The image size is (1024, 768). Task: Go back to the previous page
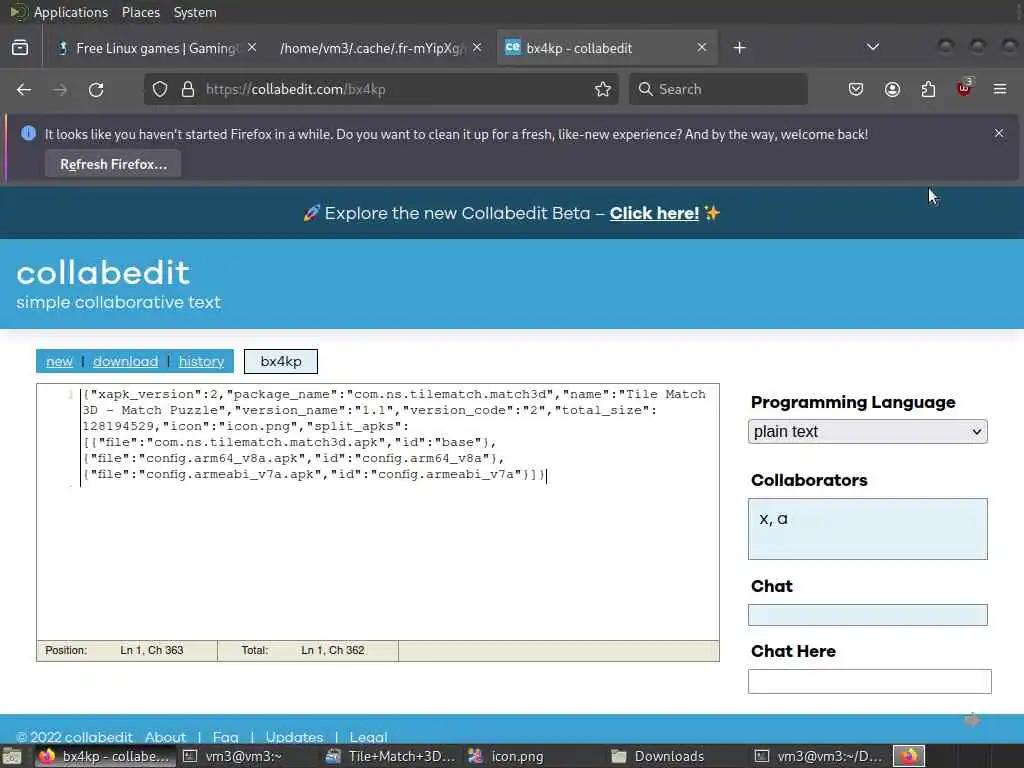pos(24,89)
